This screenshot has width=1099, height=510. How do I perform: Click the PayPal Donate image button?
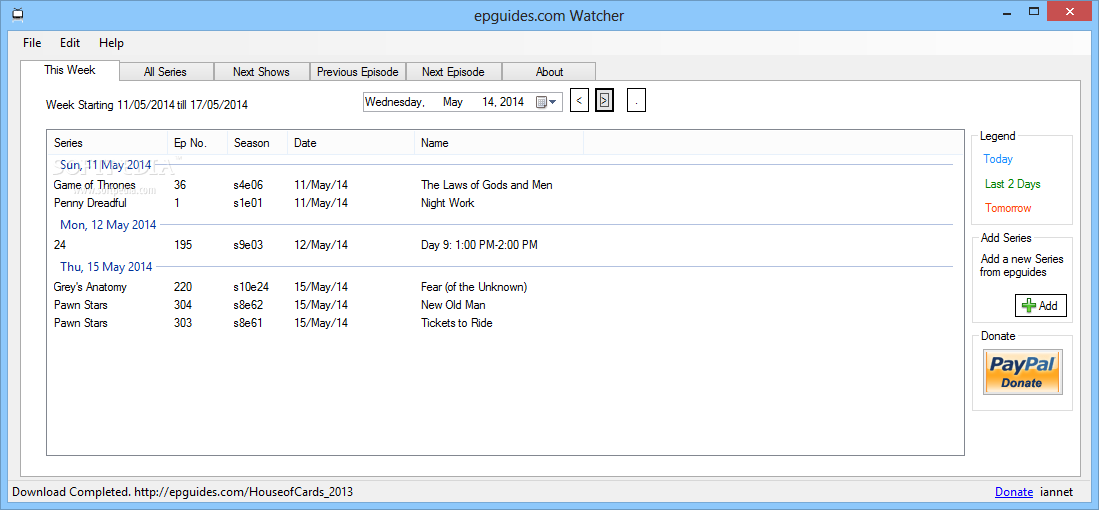(1022, 372)
